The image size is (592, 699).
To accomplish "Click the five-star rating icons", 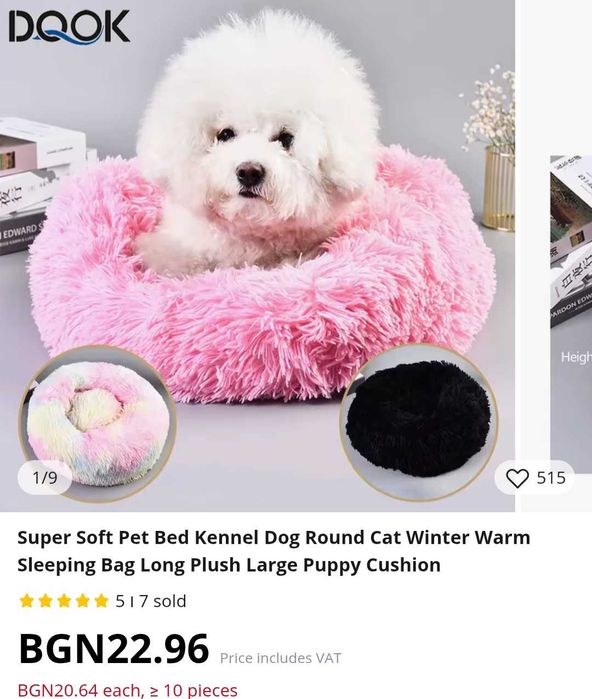I will click(64, 601).
